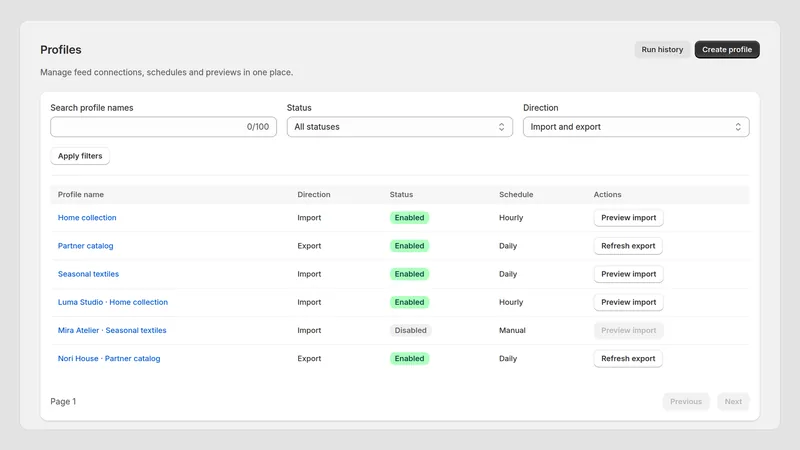Viewport: 800px width, 450px height.
Task: Click the Export cell in Partner catalog row
Action: point(309,245)
